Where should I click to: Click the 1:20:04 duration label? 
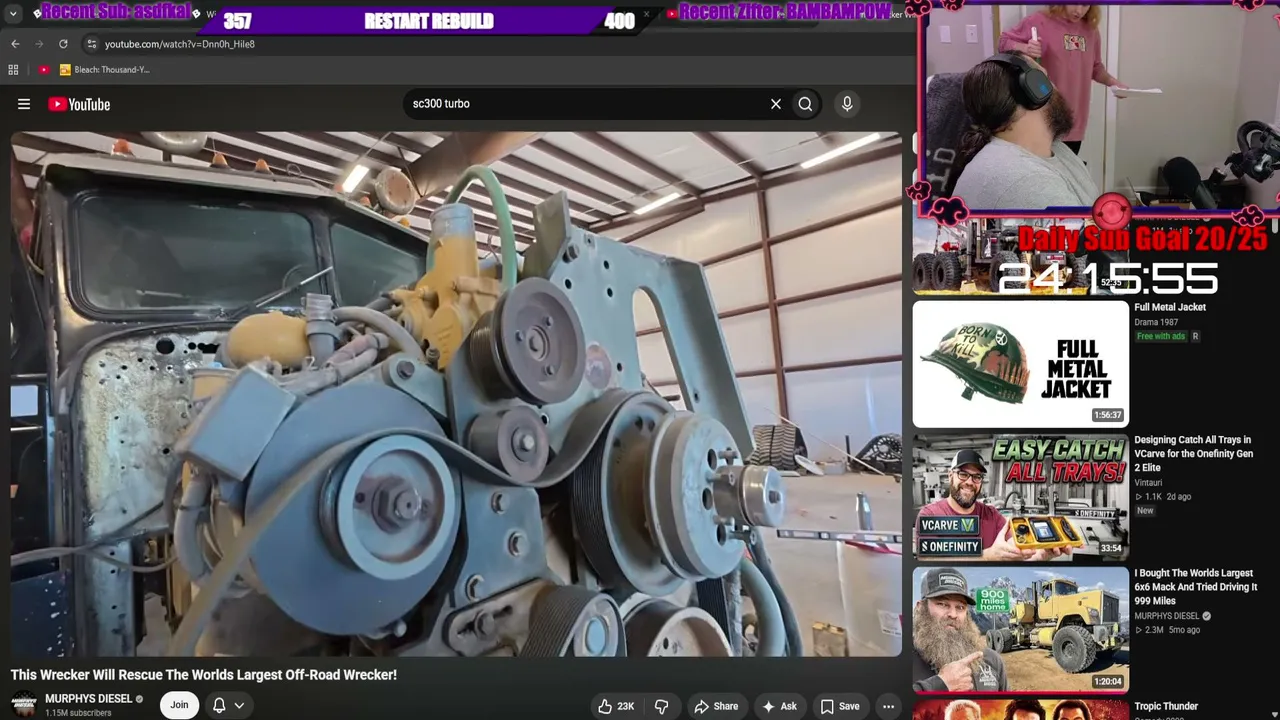(1107, 682)
